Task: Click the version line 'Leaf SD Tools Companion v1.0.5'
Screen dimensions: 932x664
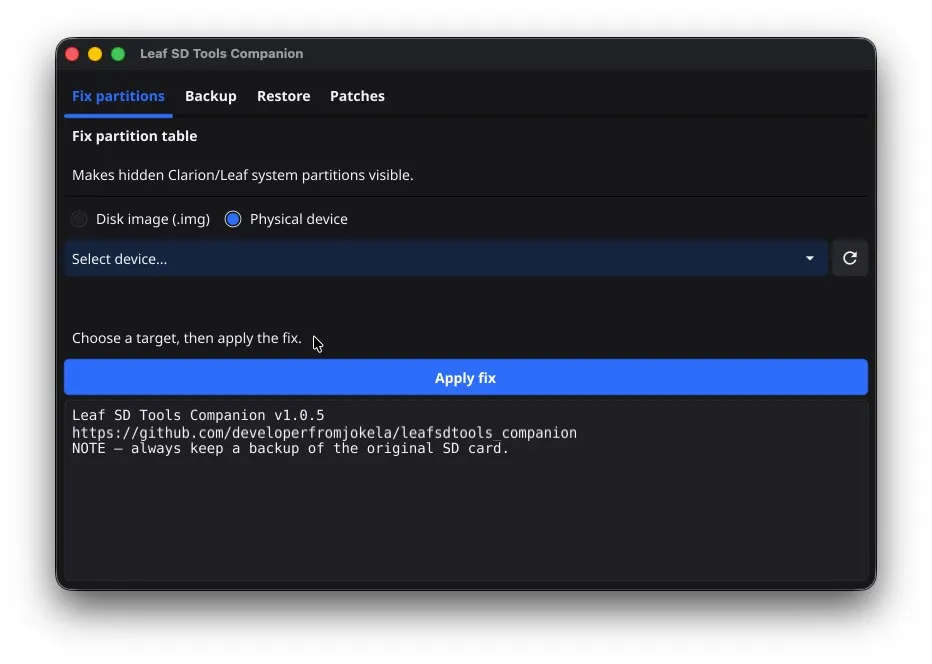Action: tap(198, 415)
